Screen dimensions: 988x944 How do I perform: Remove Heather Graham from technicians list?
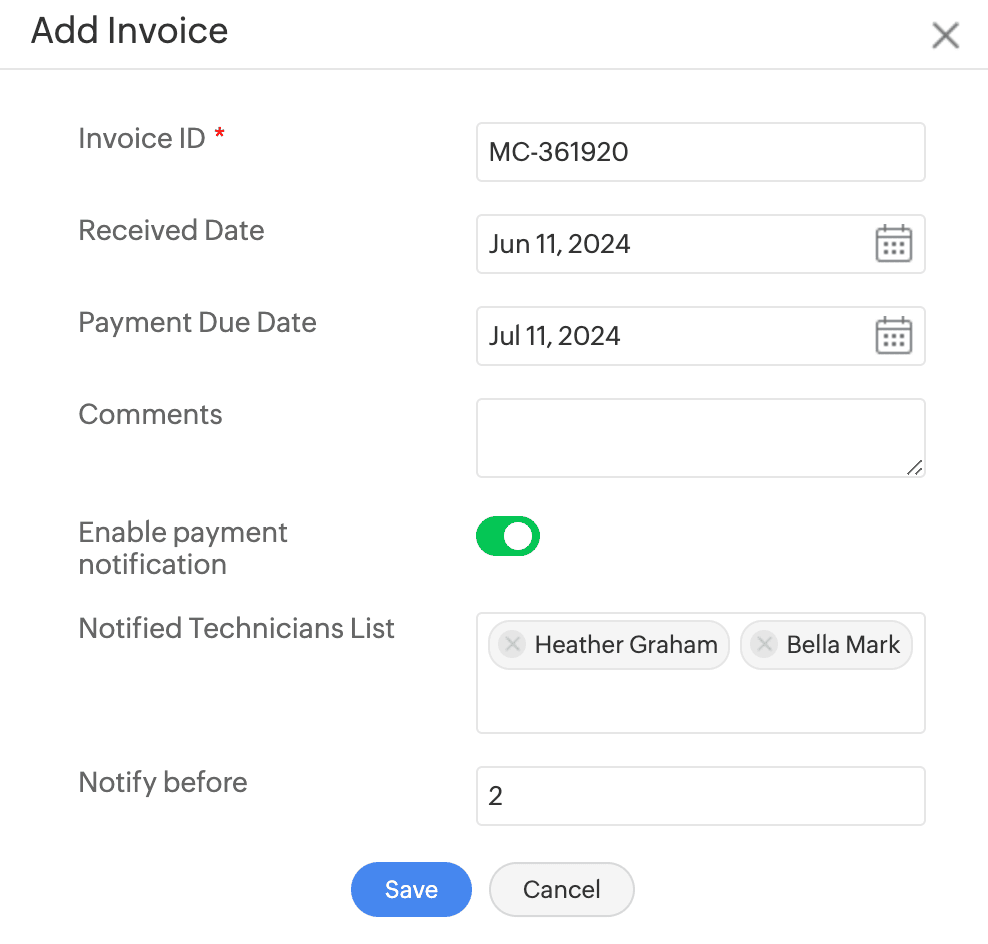pos(512,644)
